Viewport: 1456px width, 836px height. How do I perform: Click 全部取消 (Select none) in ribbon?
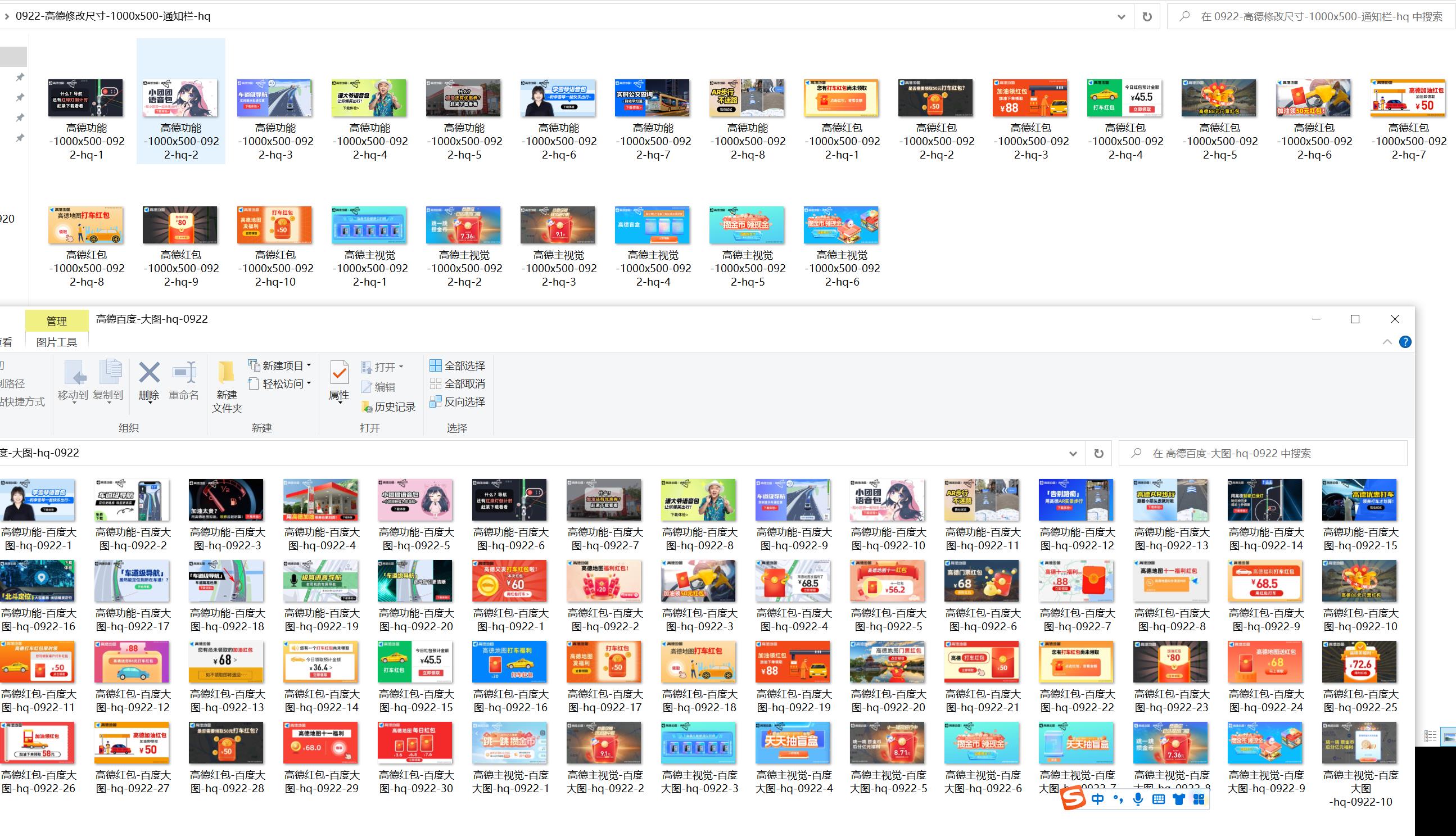(458, 384)
